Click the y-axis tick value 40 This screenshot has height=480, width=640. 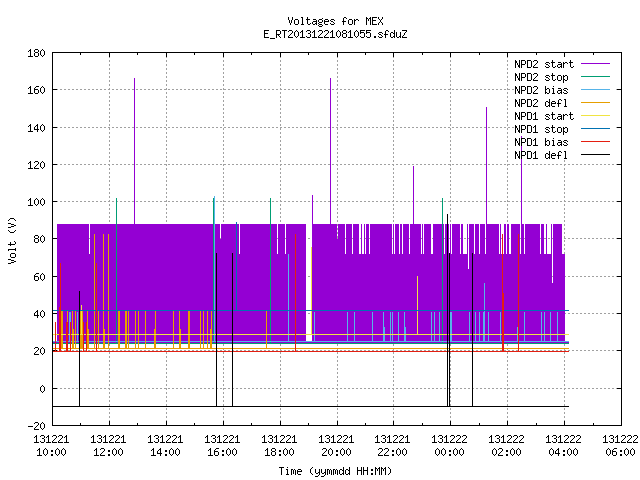click(x=39, y=314)
